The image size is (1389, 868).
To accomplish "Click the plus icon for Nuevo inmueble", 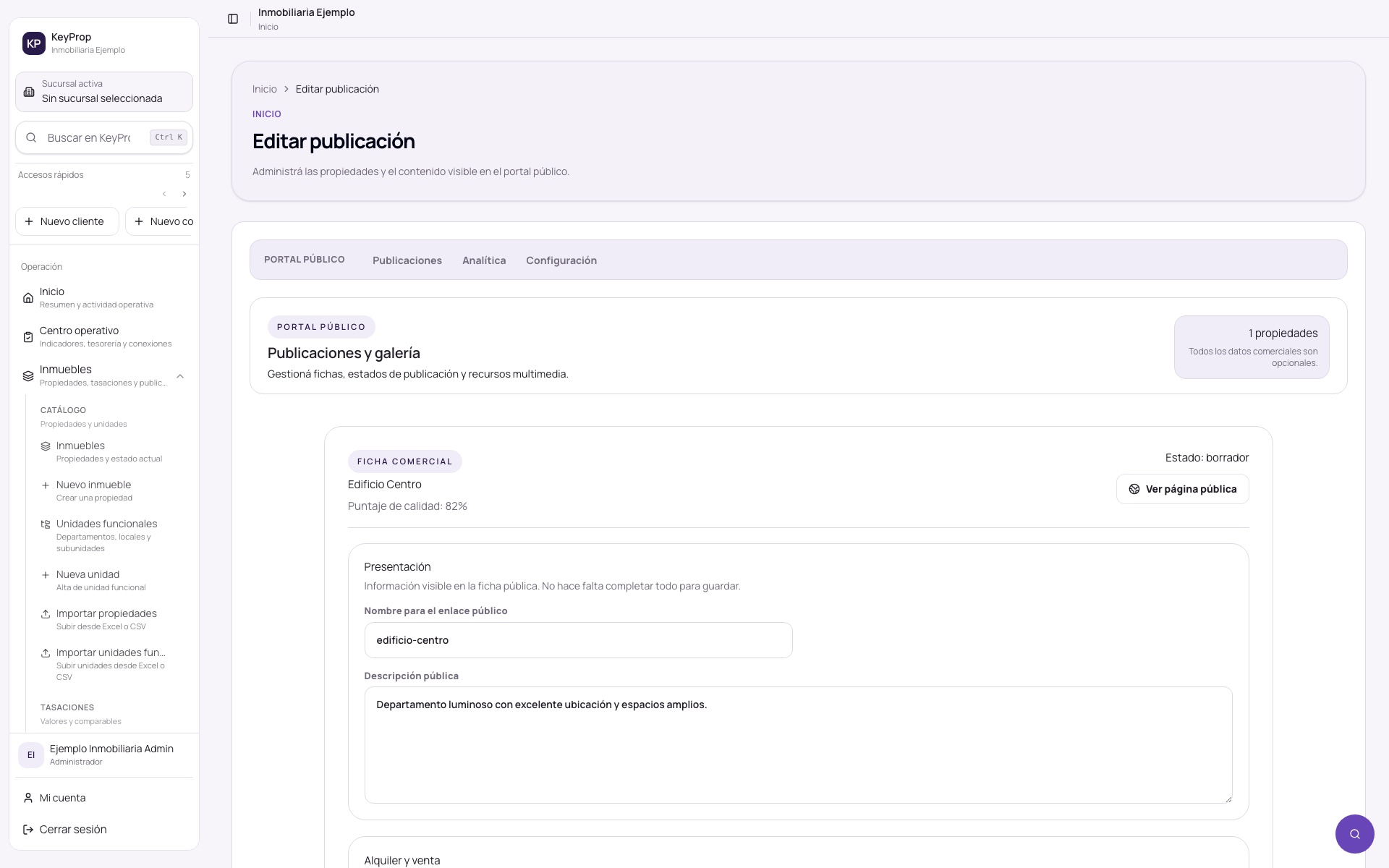I will pos(46,485).
